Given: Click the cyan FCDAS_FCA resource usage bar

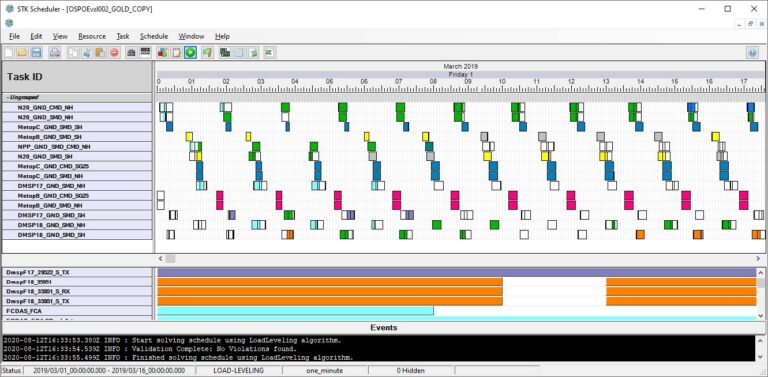Looking at the screenshot, I should 295,310.
